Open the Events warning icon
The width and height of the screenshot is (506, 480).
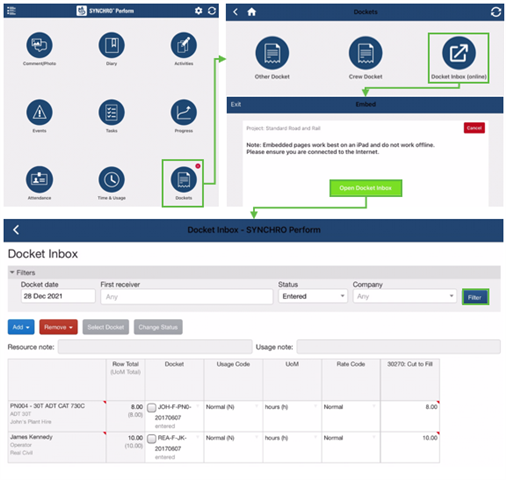[x=39, y=112]
